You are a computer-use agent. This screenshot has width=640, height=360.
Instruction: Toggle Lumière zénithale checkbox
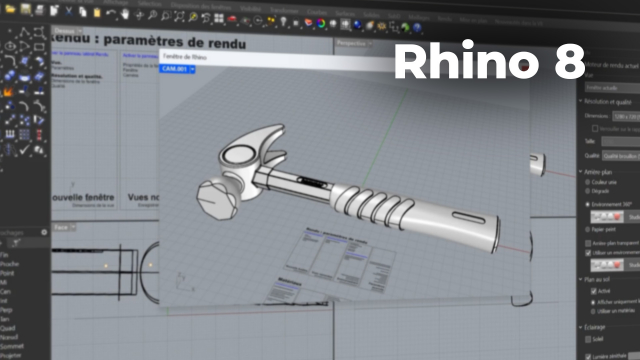coord(588,357)
